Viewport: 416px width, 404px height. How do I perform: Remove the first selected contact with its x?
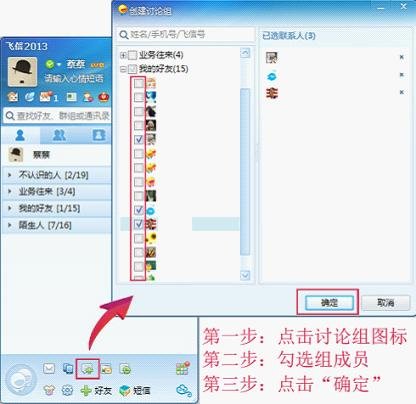click(x=402, y=57)
